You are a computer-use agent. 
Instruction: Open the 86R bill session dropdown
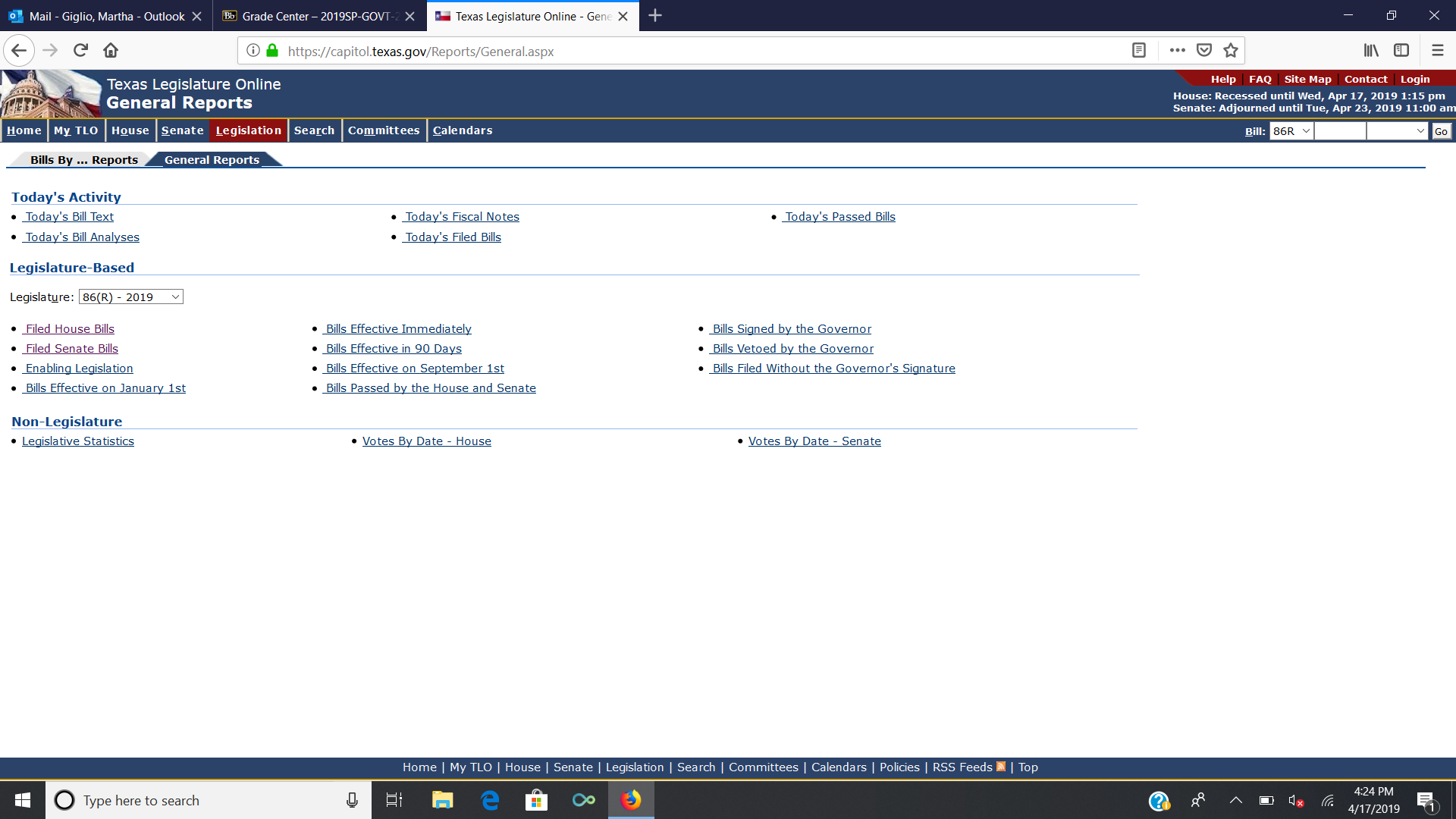point(1291,131)
